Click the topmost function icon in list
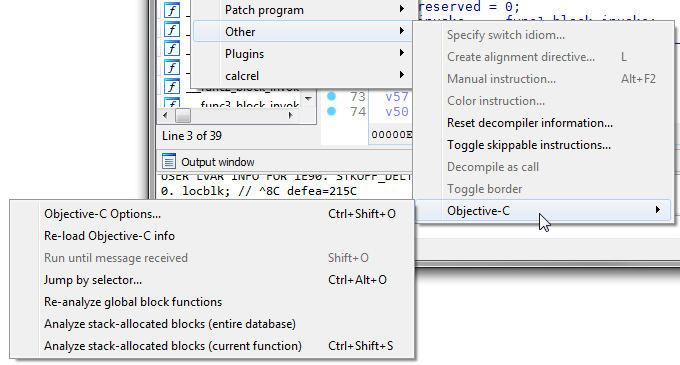 (172, 10)
